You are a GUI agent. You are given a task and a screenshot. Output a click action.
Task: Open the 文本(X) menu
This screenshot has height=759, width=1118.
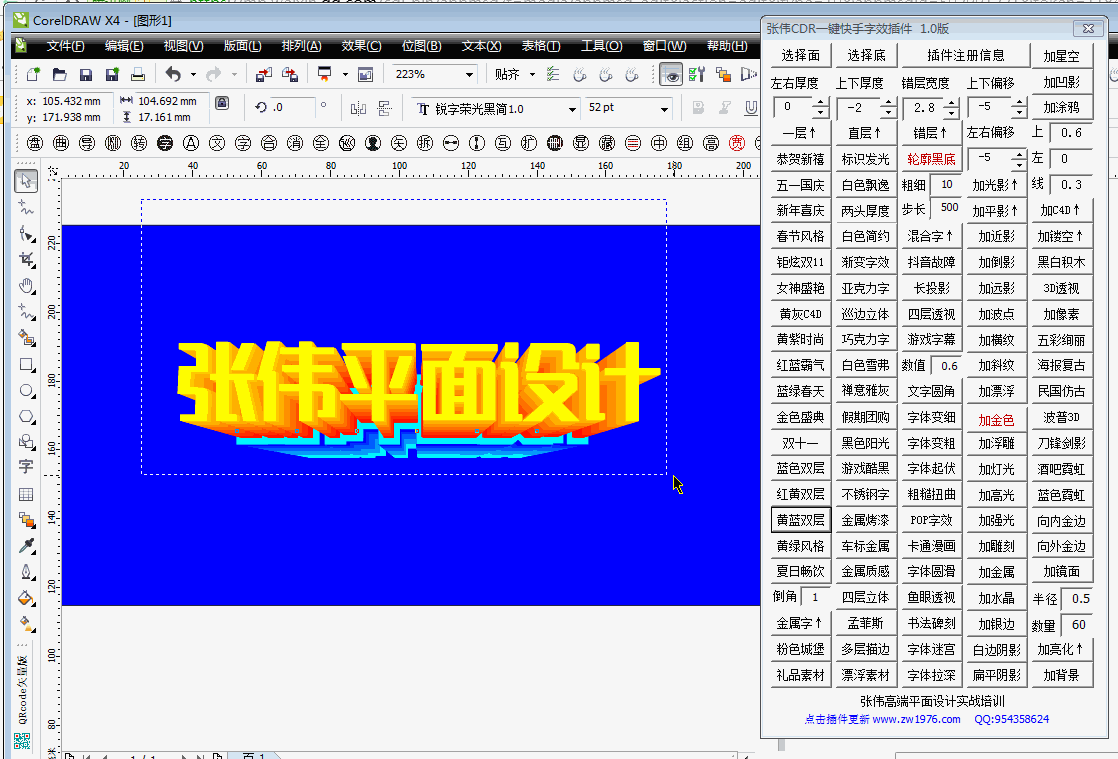tap(481, 46)
